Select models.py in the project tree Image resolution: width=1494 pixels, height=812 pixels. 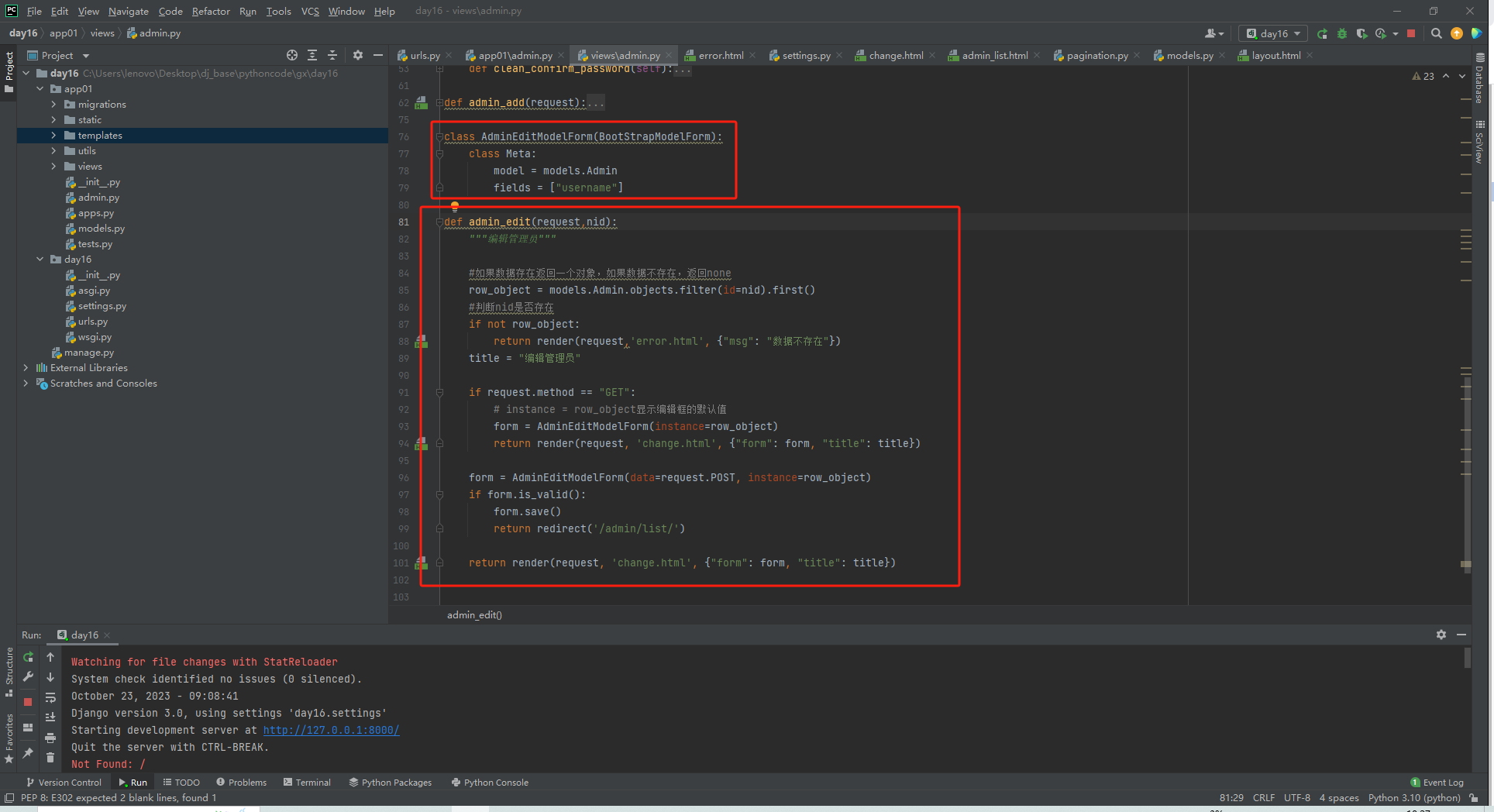click(x=101, y=229)
